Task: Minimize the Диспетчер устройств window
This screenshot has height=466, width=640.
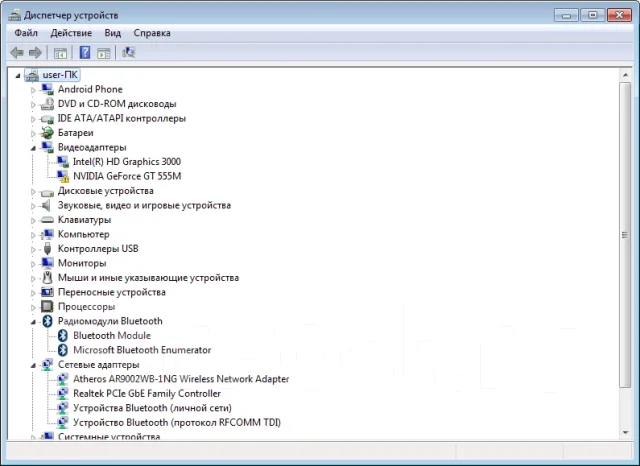Action: pos(566,16)
